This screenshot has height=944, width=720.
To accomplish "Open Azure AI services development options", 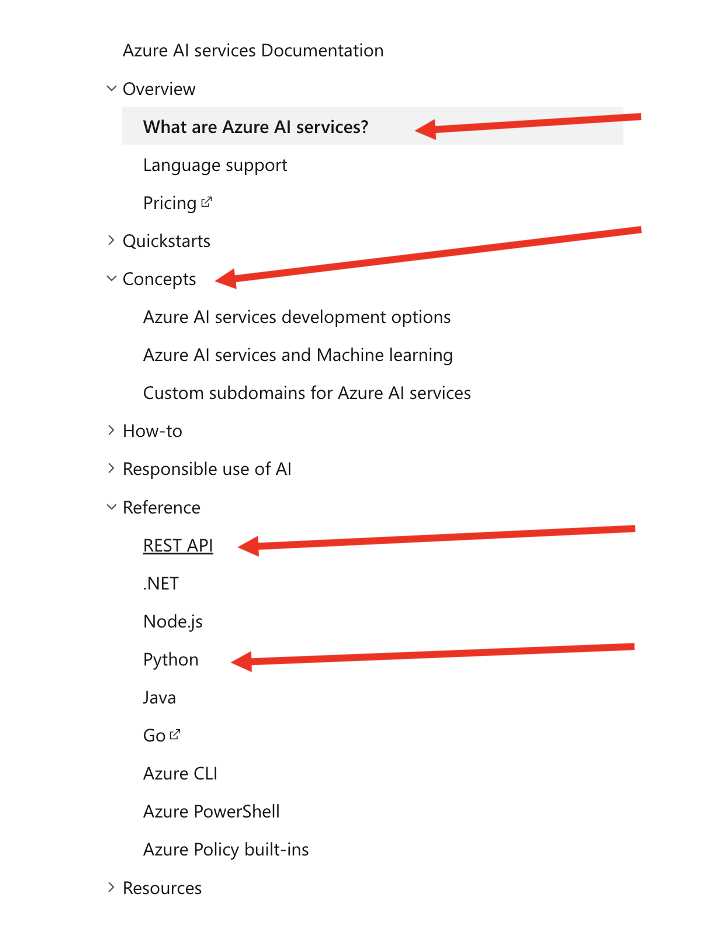I will pyautogui.click(x=297, y=317).
